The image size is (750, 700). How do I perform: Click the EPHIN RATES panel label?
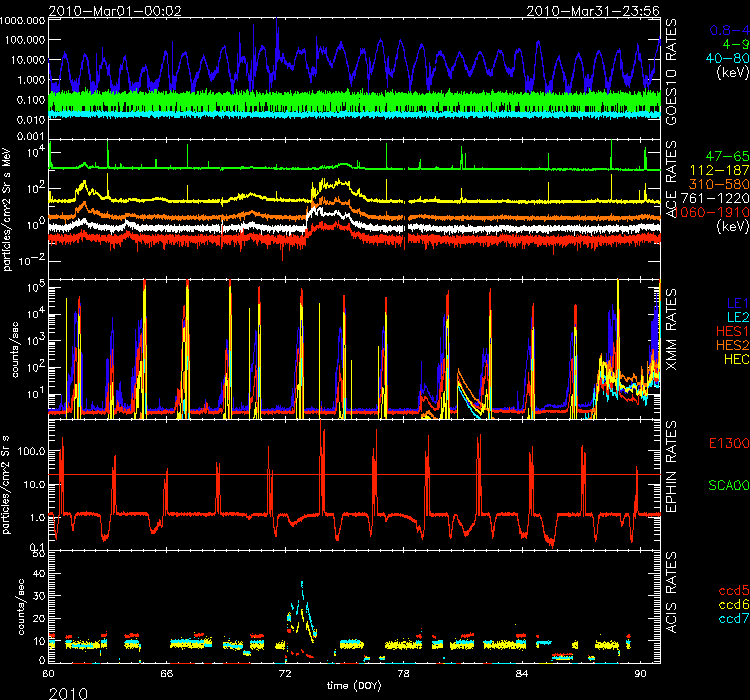[x=672, y=467]
